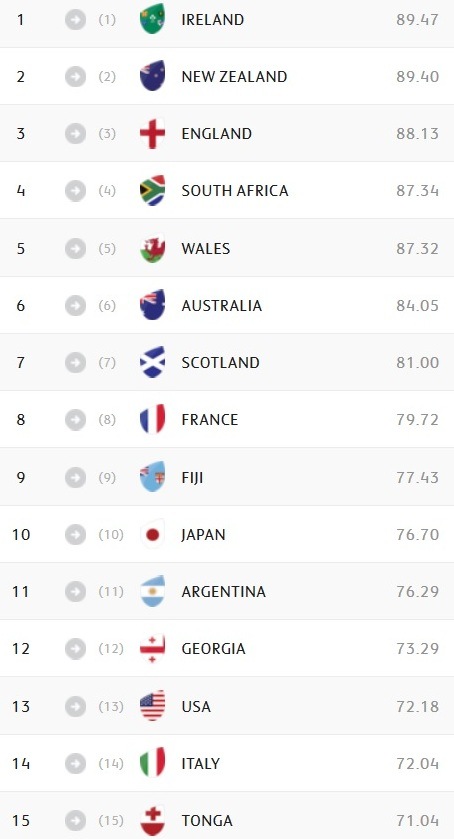Click the Fiji row's 77.43 points

(418, 477)
